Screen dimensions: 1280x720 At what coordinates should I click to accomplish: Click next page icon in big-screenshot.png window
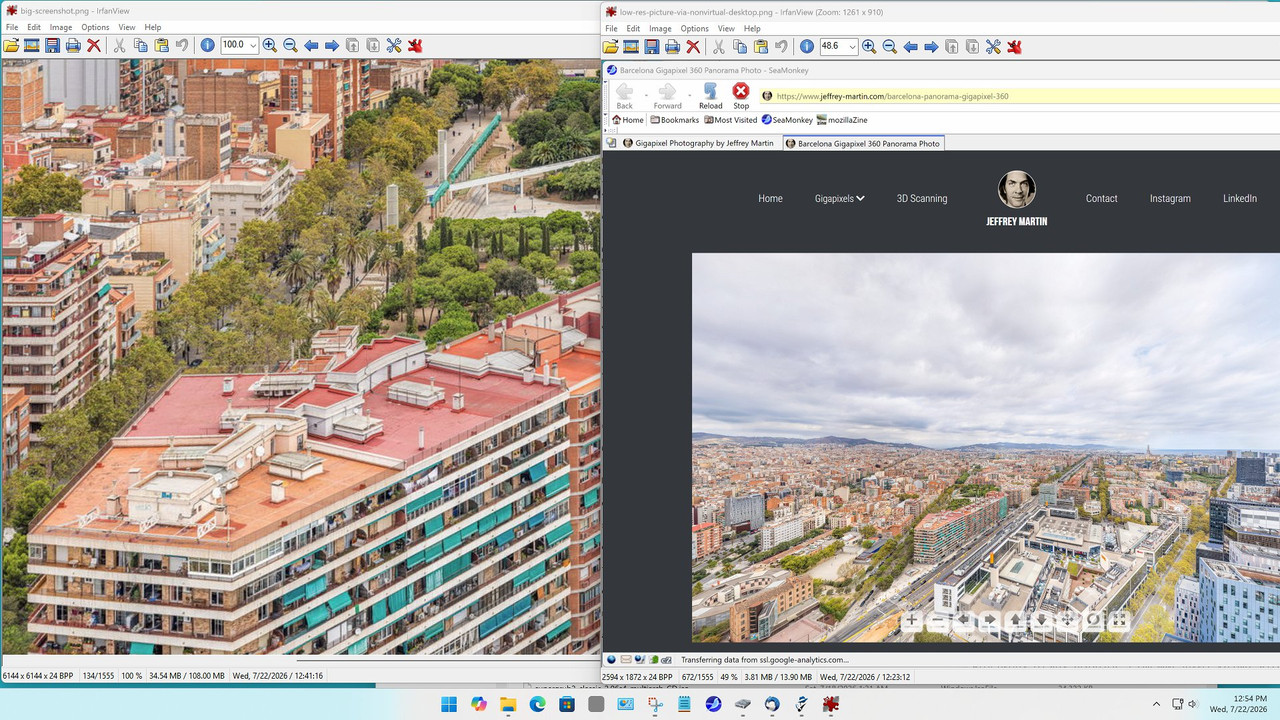click(x=373, y=45)
